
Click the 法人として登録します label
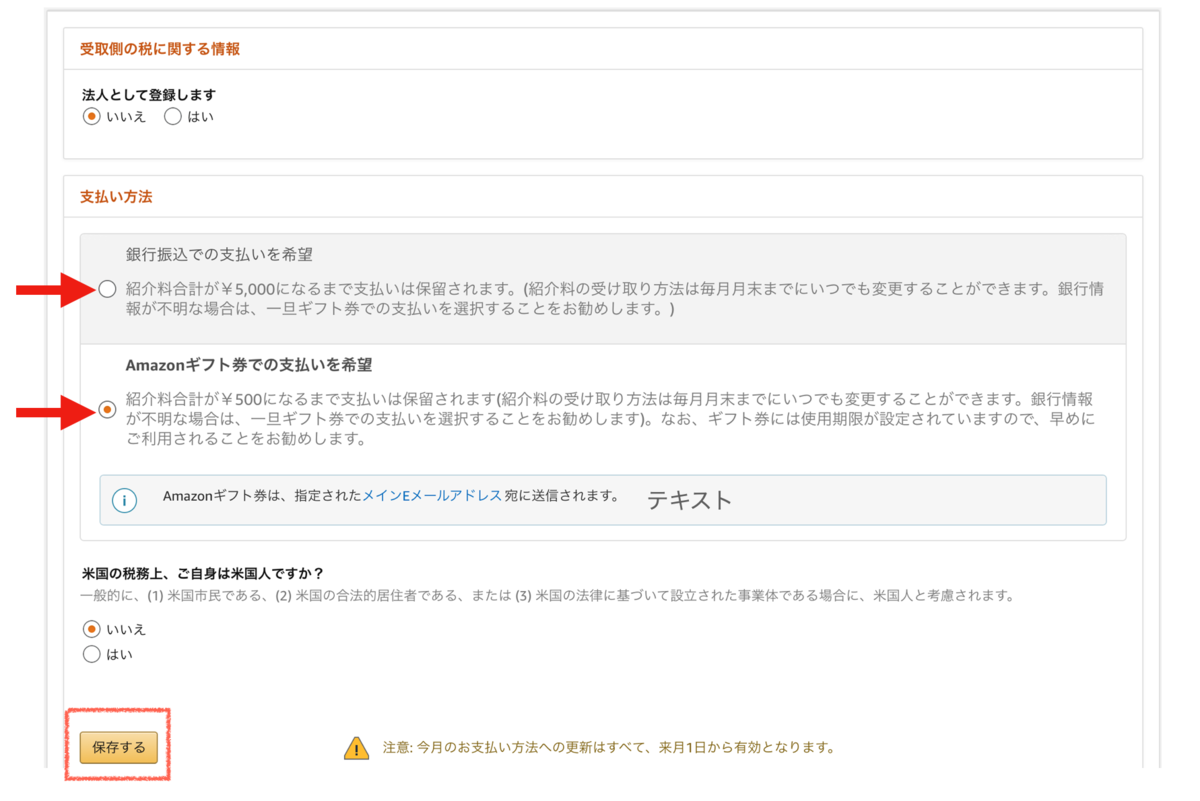pos(149,95)
